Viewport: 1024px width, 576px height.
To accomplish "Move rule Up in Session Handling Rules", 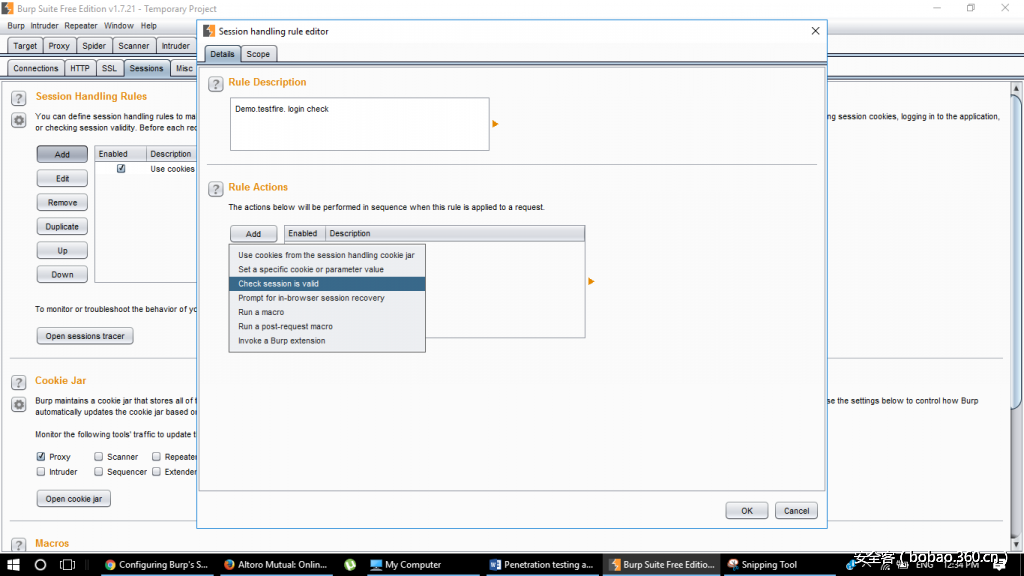I will pyautogui.click(x=62, y=251).
